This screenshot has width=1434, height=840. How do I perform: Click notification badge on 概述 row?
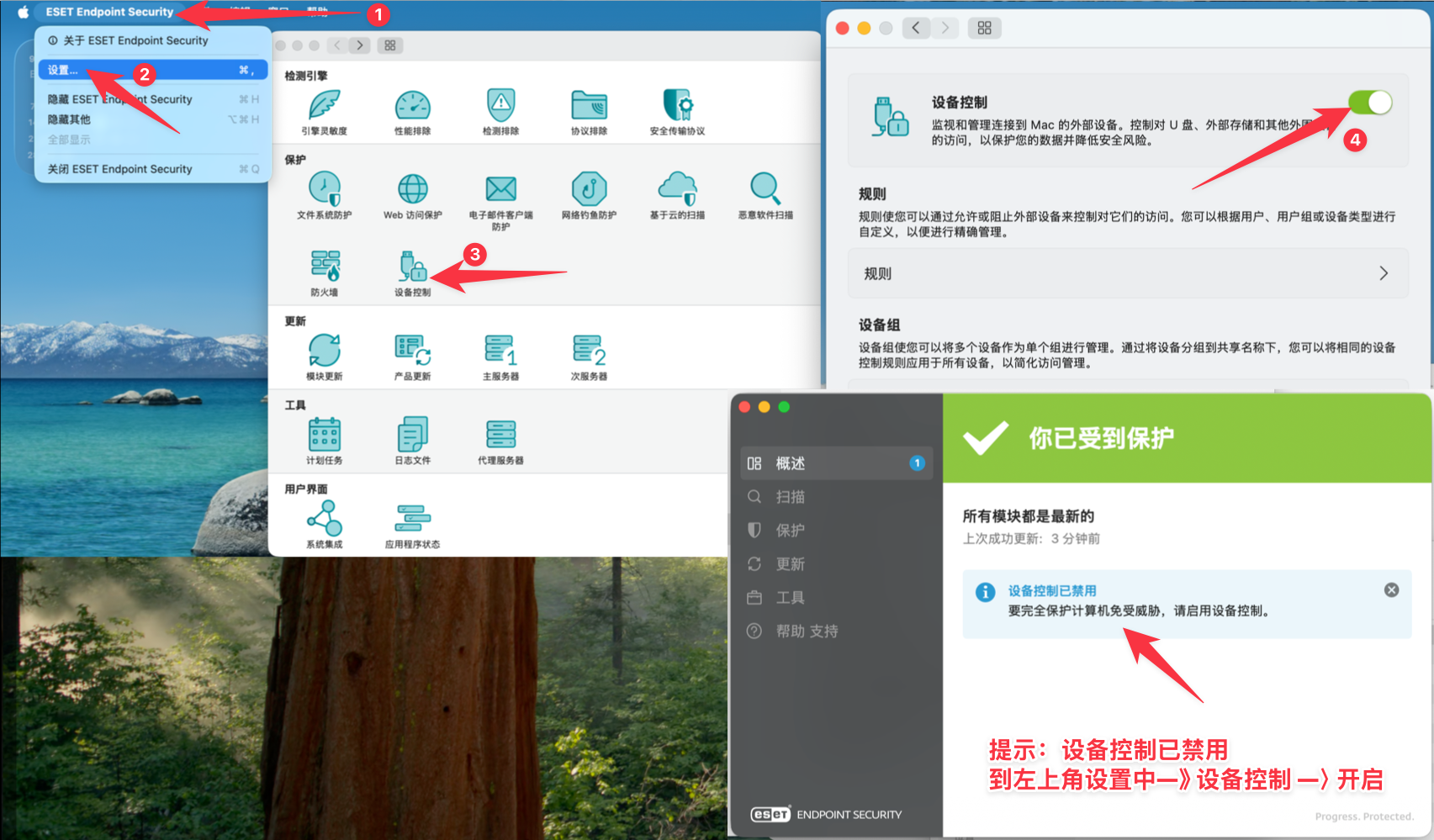coord(917,463)
